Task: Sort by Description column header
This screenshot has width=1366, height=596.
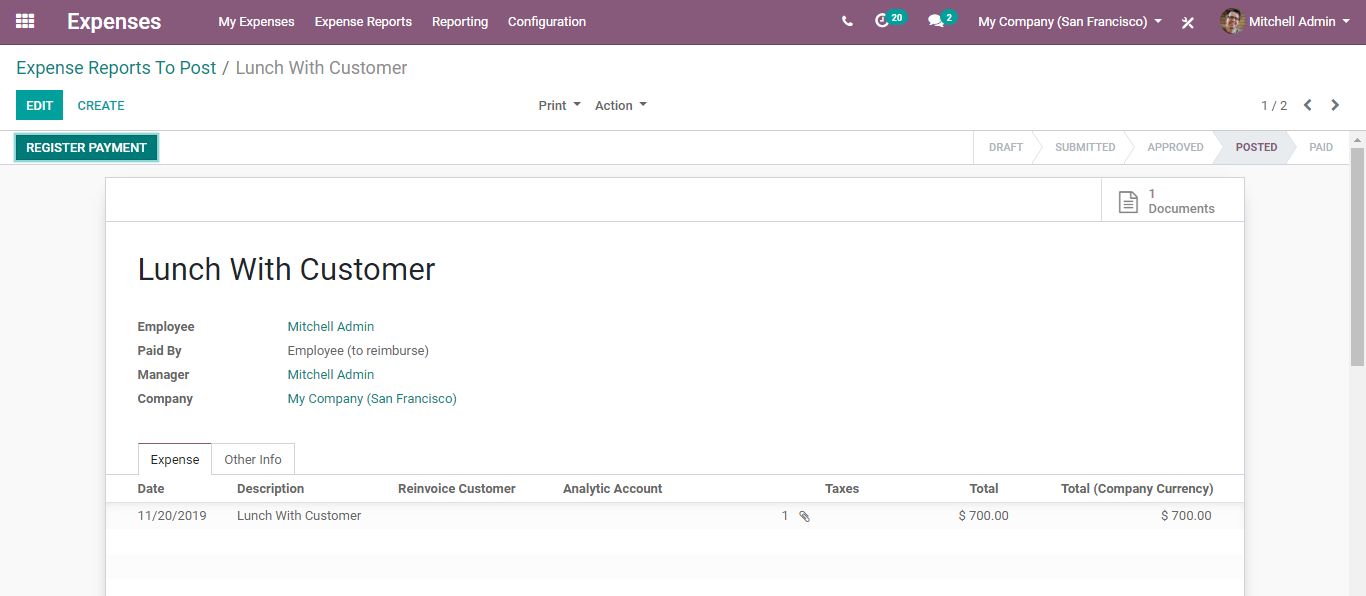Action: (270, 489)
